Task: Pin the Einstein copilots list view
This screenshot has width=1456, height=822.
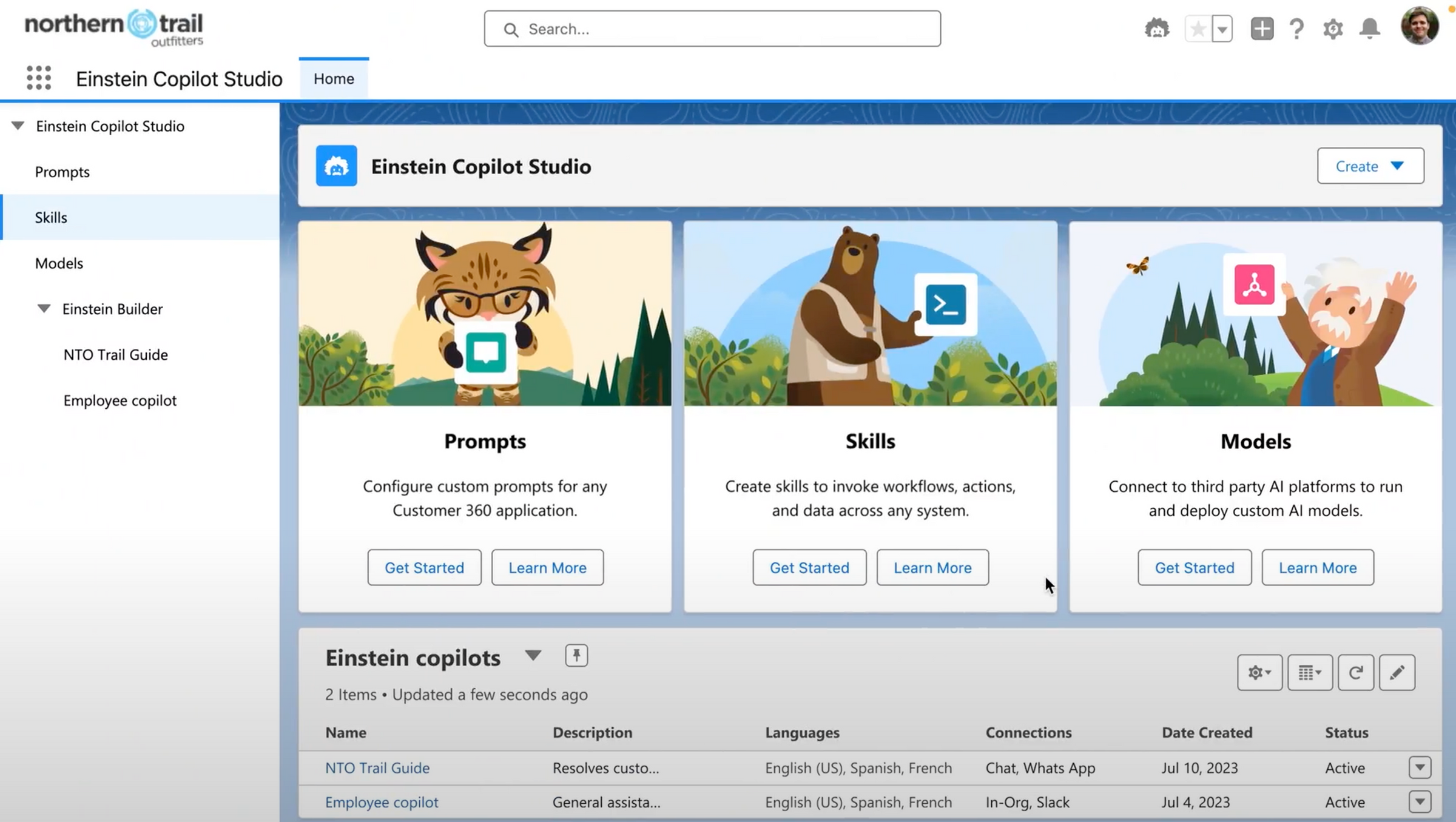Action: pos(576,655)
